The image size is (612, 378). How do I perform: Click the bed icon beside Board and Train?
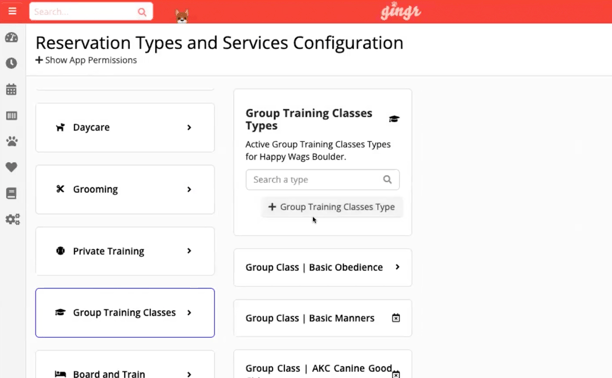[60, 374]
